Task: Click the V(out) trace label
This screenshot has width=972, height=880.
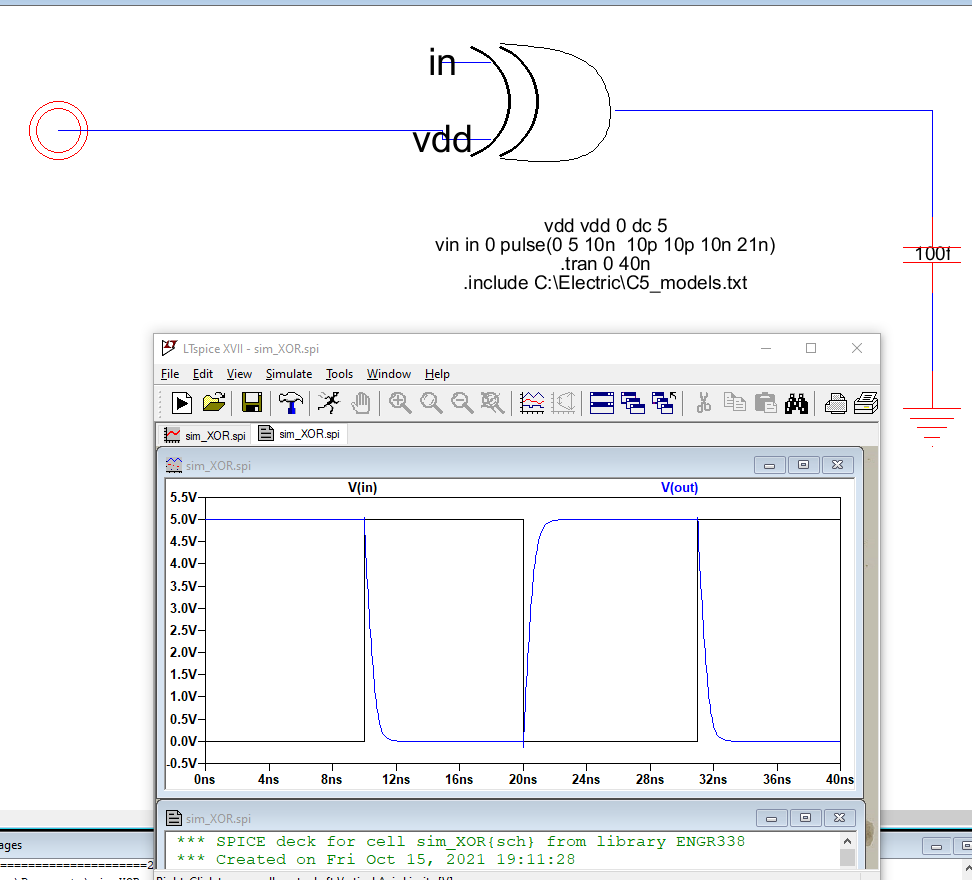Action: click(x=679, y=488)
